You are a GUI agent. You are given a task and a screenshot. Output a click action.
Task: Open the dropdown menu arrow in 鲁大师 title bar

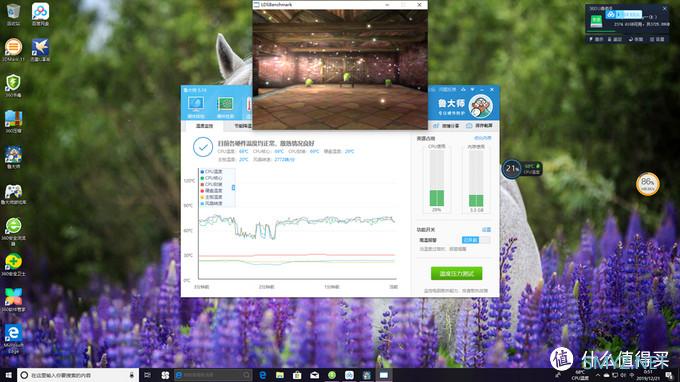coord(472,89)
